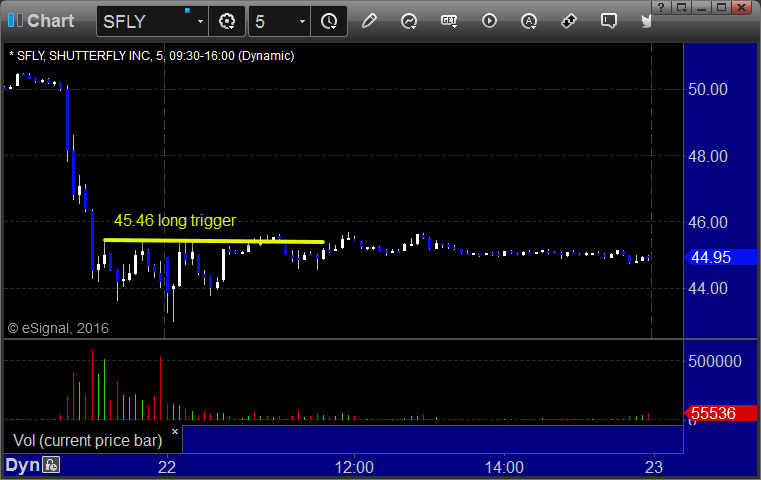Screen dimensions: 761x480
Task: Click the 44.00 price axis label
Action: [708, 288]
